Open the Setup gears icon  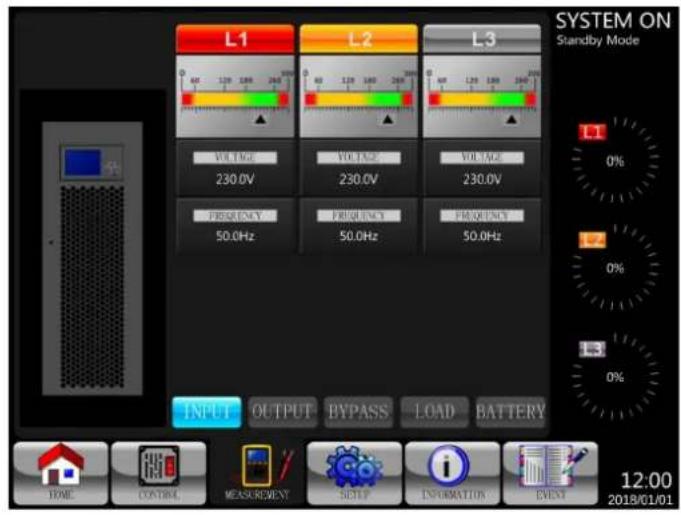pyautogui.click(x=354, y=473)
